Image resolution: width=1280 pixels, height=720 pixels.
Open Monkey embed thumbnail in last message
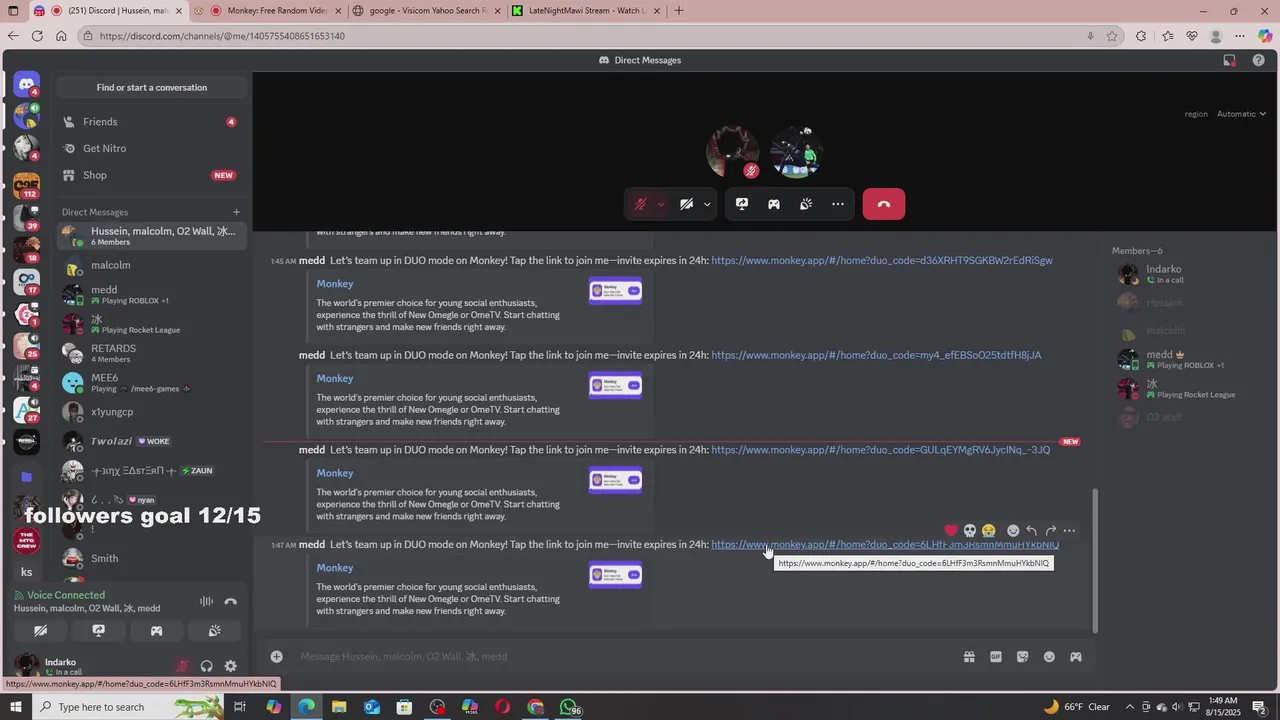(615, 575)
